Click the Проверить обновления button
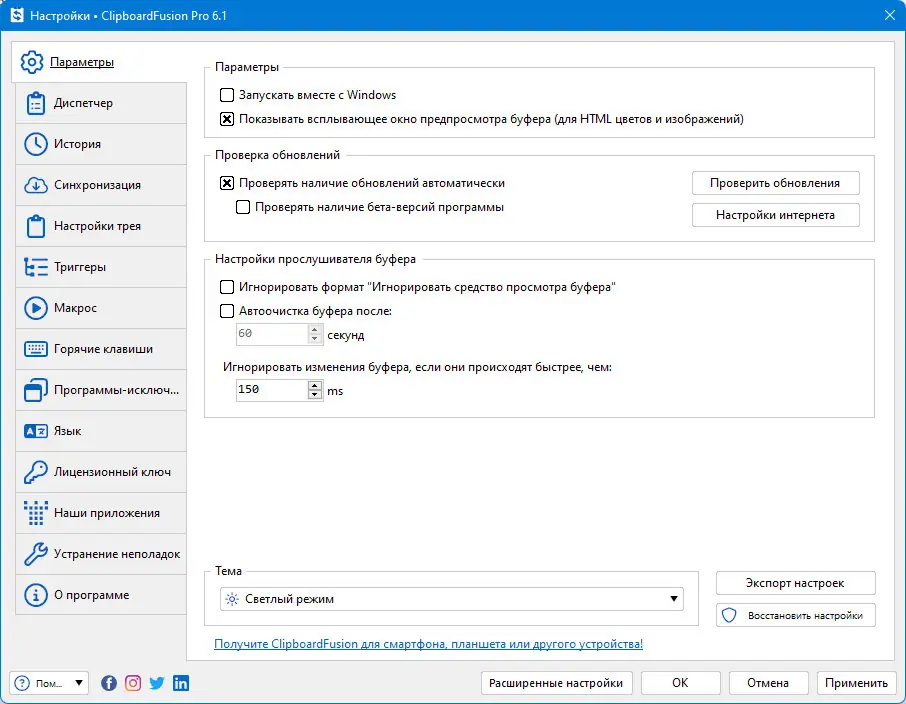This screenshot has width=906, height=704. coord(775,183)
